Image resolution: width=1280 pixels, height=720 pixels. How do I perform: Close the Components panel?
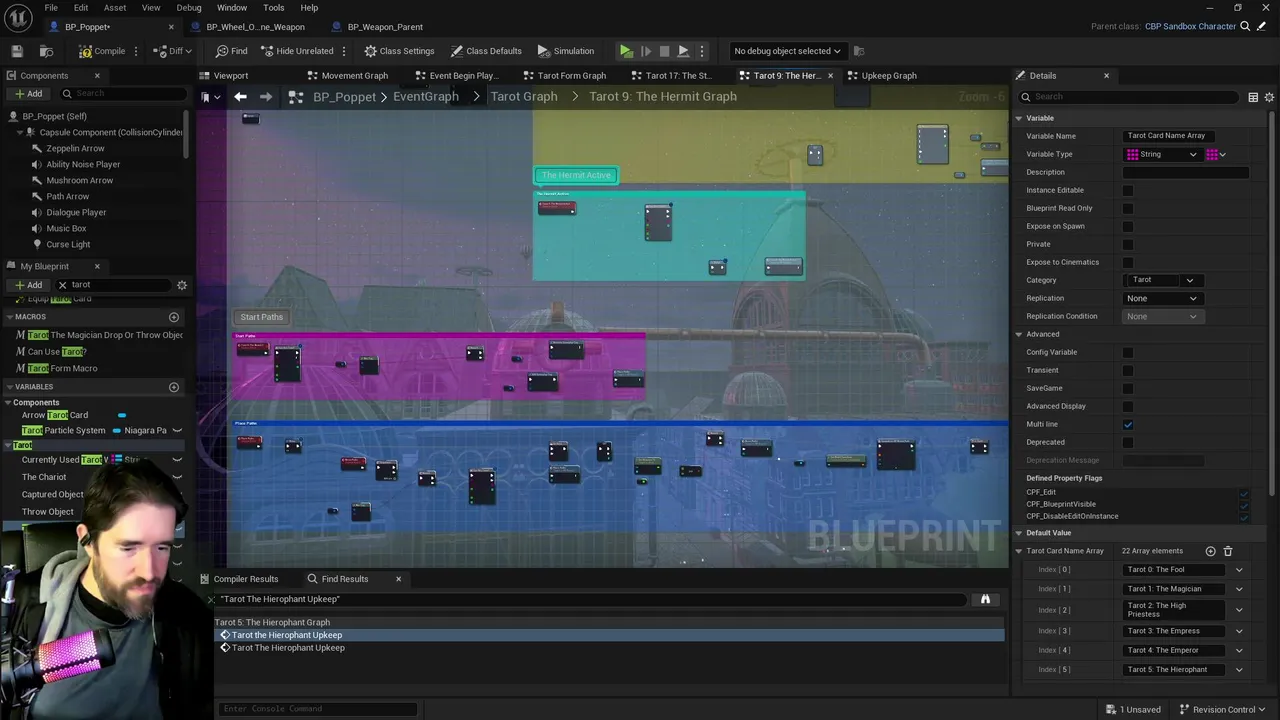[97, 76]
